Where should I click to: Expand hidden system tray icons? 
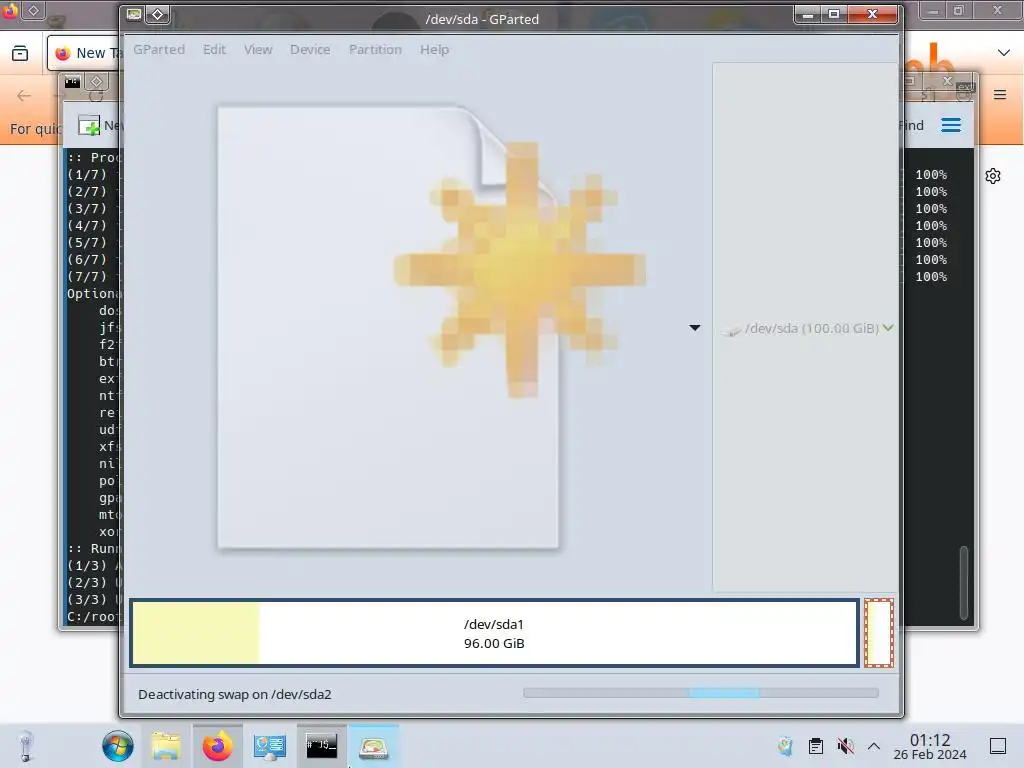[874, 746]
